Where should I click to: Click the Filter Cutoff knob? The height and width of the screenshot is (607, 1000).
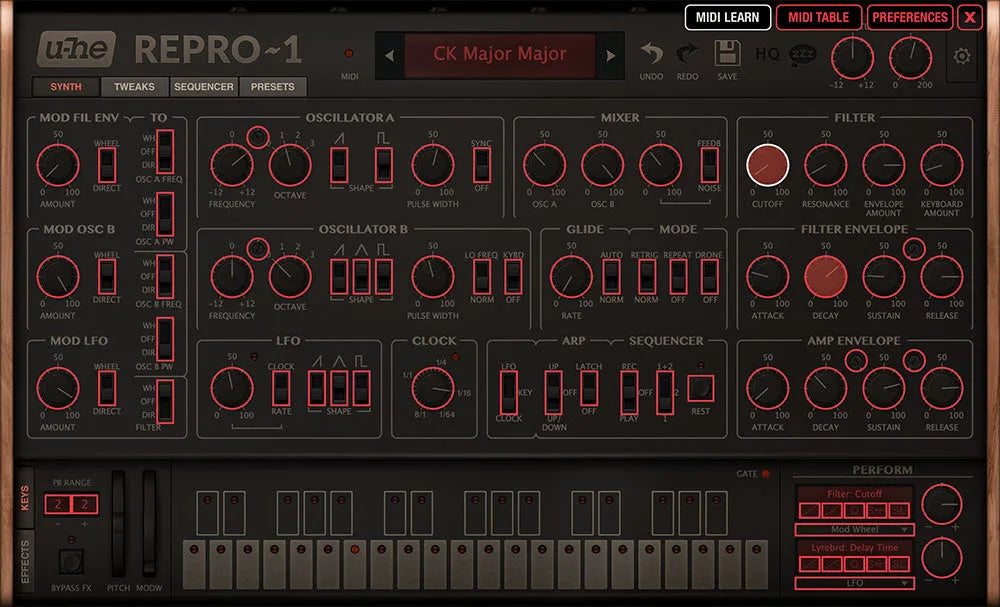point(767,165)
